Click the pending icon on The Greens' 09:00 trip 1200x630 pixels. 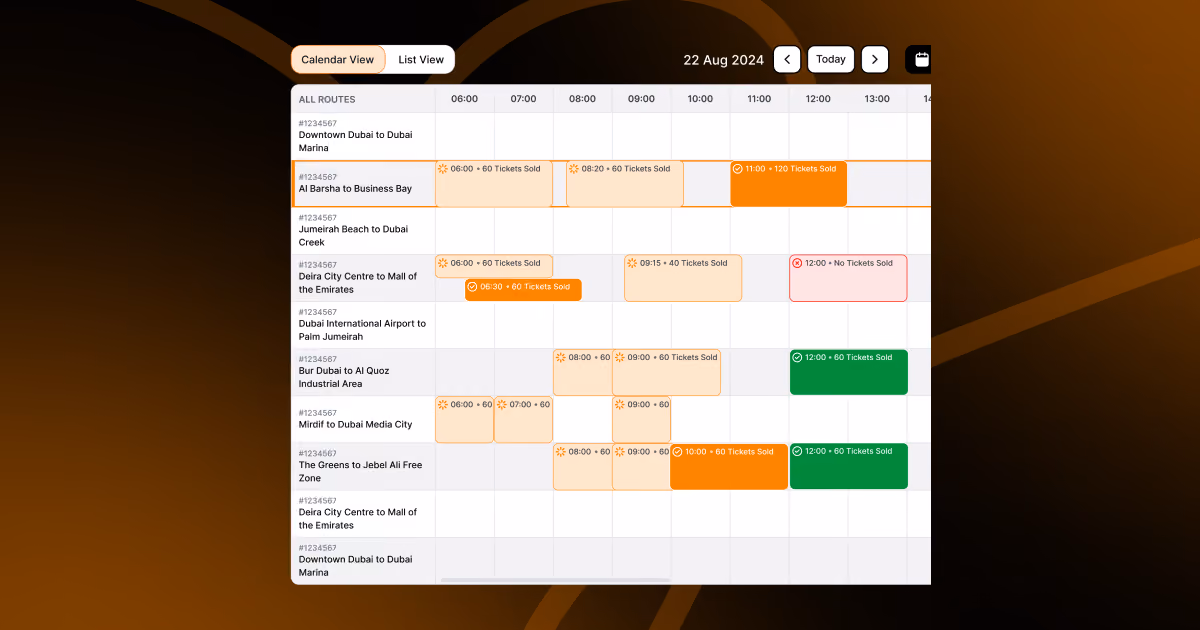pos(620,452)
